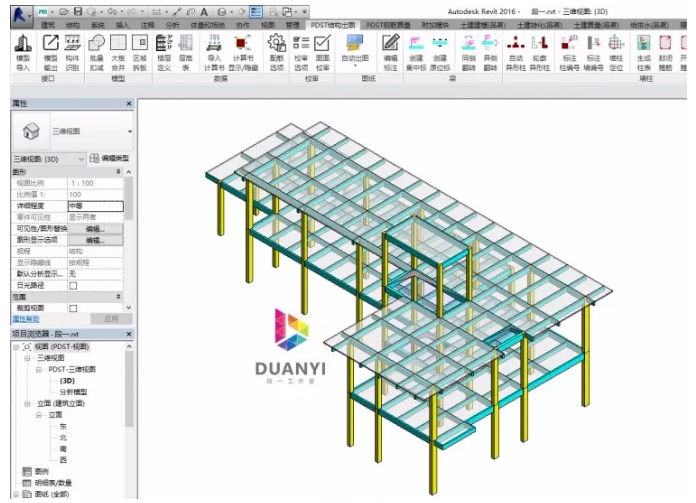Click the greyed 应用 apply button
This screenshot has height=503, width=696.
click(111, 319)
